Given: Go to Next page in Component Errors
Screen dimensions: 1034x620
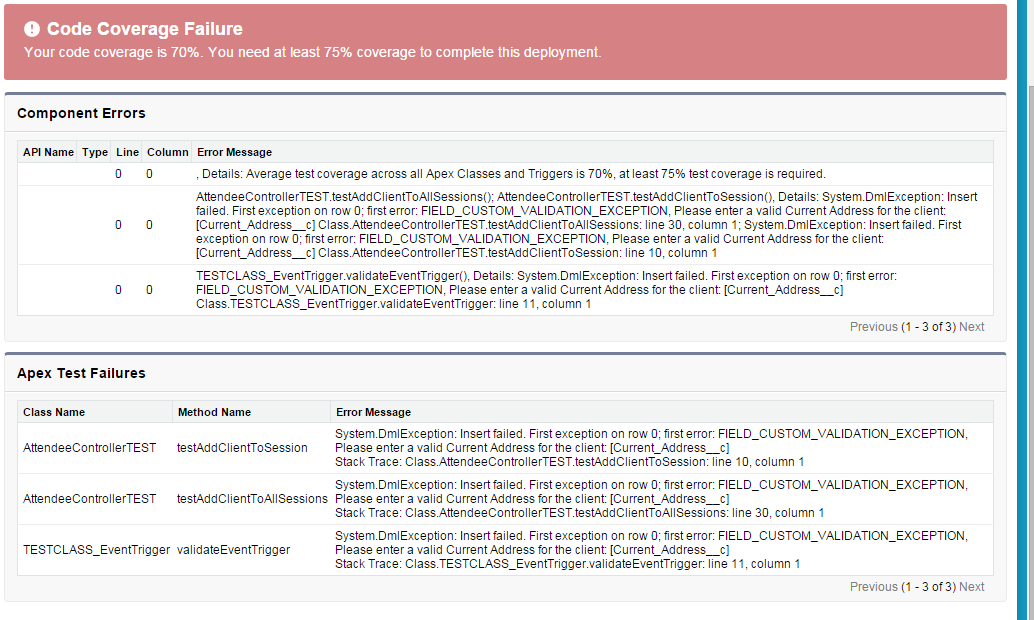Looking at the screenshot, I should click(x=972, y=327).
